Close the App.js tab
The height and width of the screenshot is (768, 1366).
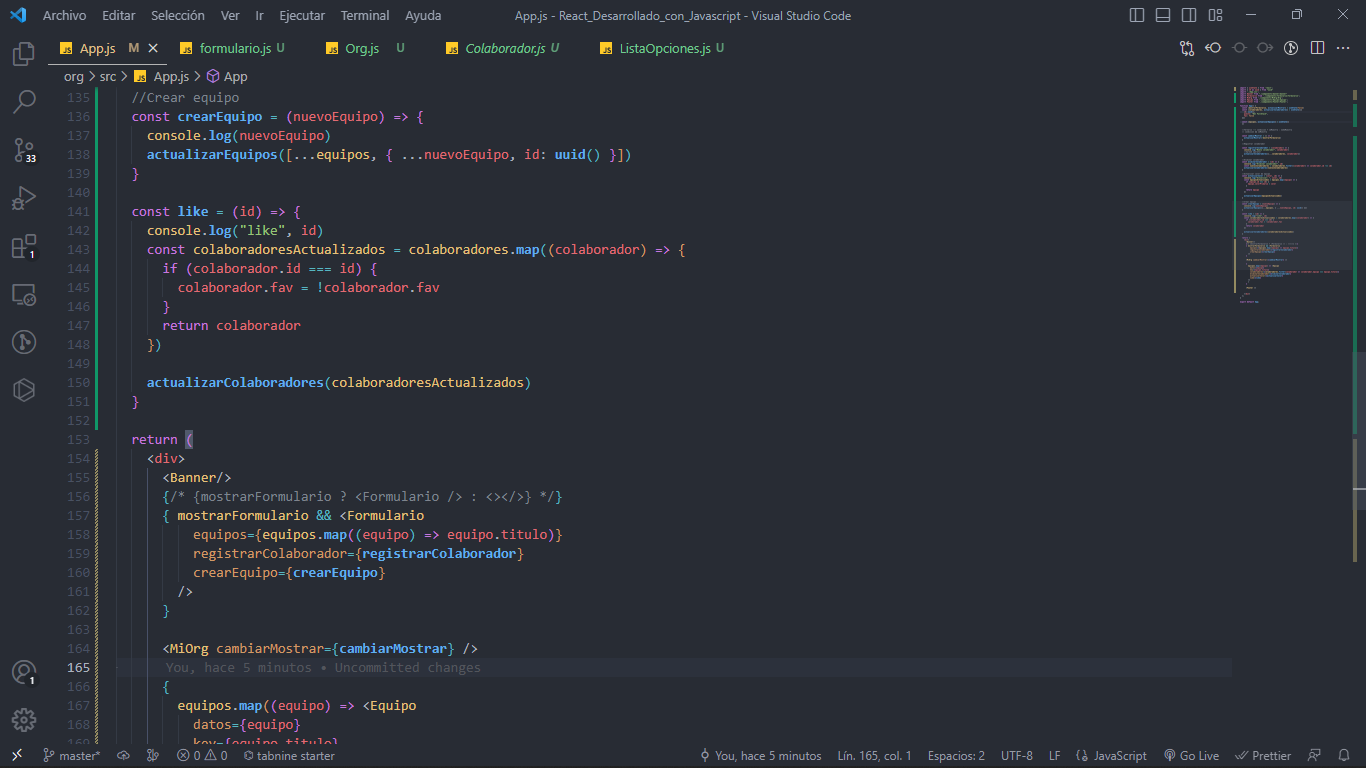coord(153,48)
